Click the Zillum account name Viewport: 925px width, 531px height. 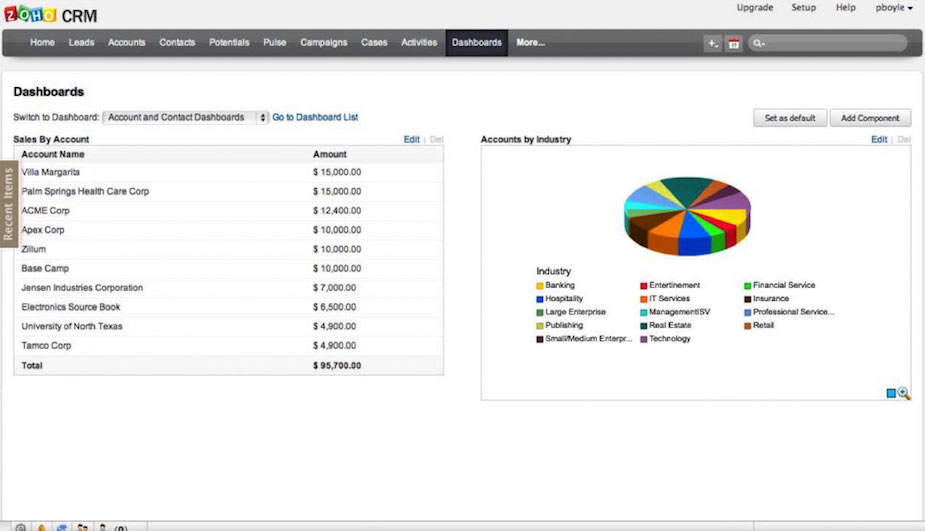(34, 249)
